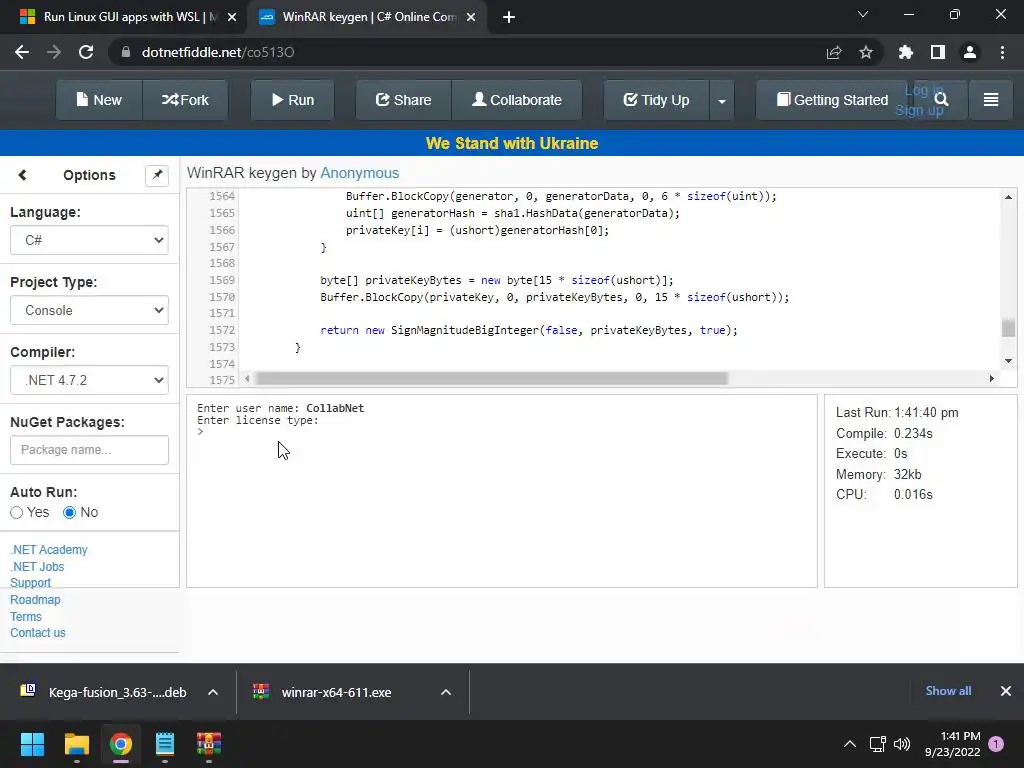Click the Sign up link

[919, 110]
